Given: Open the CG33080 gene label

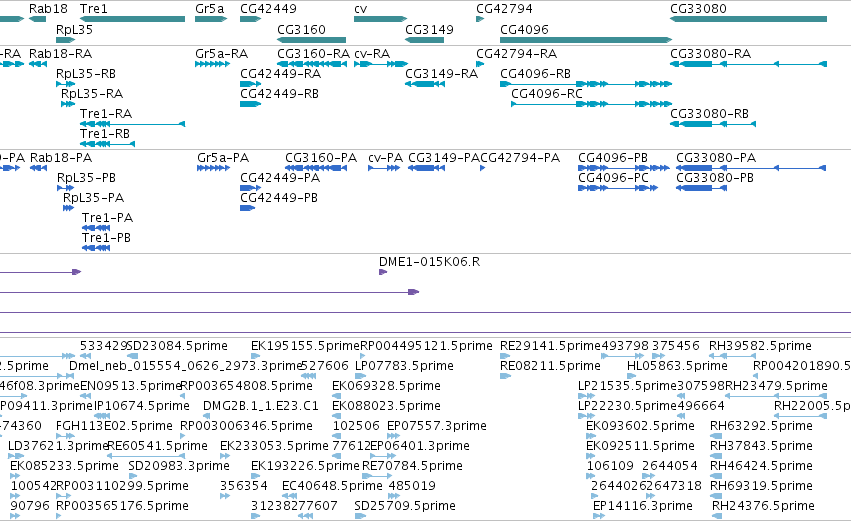Looking at the screenshot, I should [x=698, y=9].
